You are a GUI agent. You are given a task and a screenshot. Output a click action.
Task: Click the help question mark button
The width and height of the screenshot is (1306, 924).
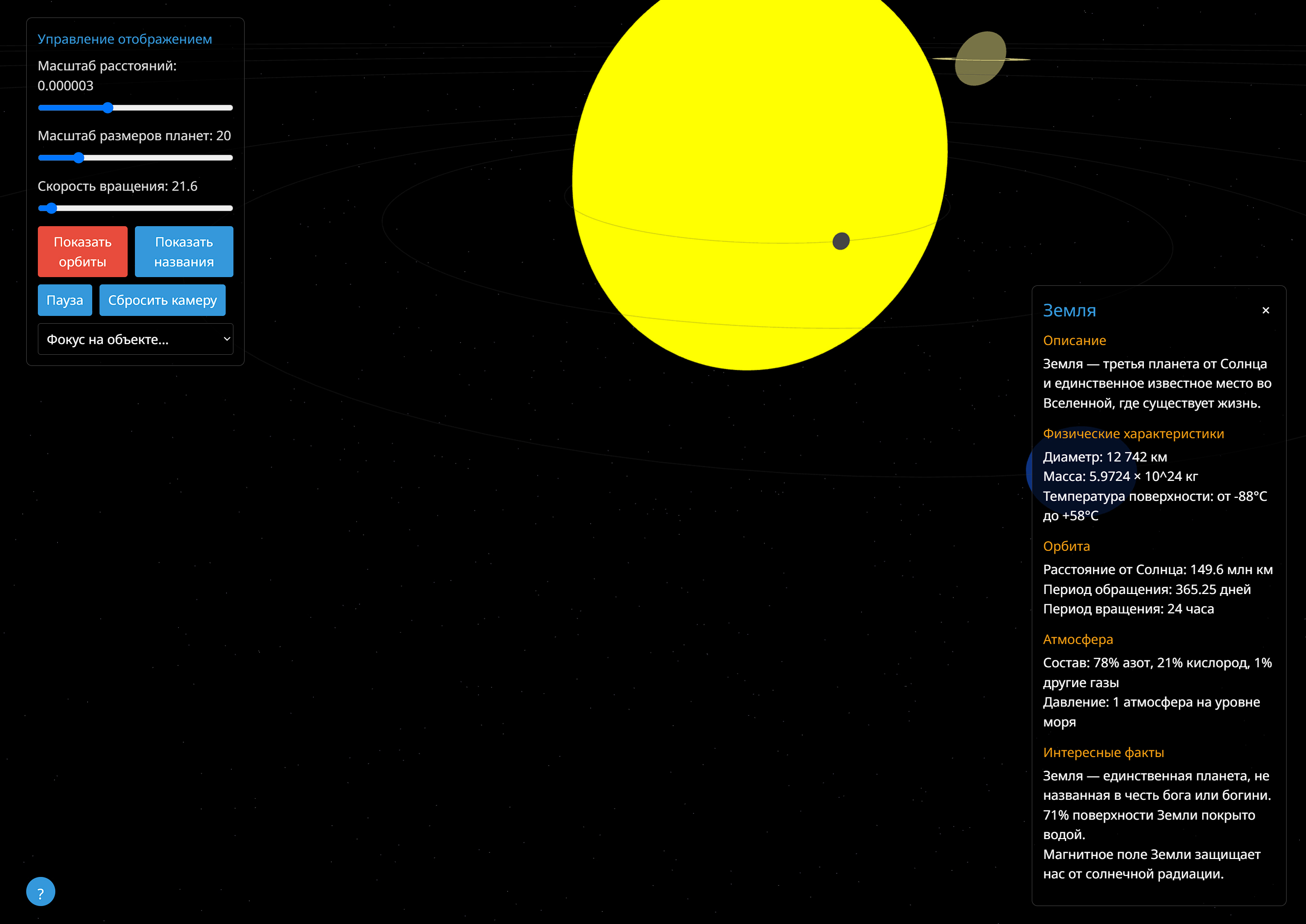(x=40, y=891)
